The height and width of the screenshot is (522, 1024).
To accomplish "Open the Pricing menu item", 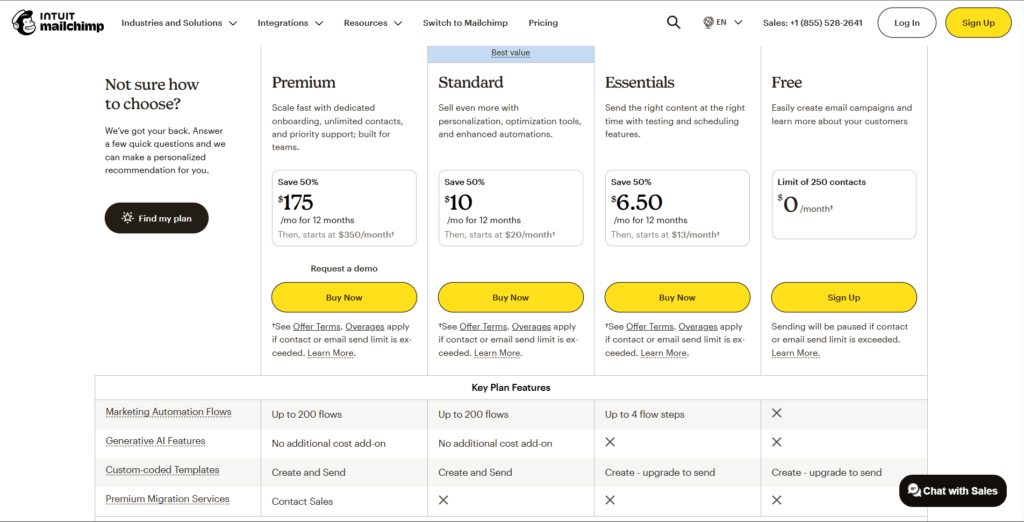I will click(543, 23).
